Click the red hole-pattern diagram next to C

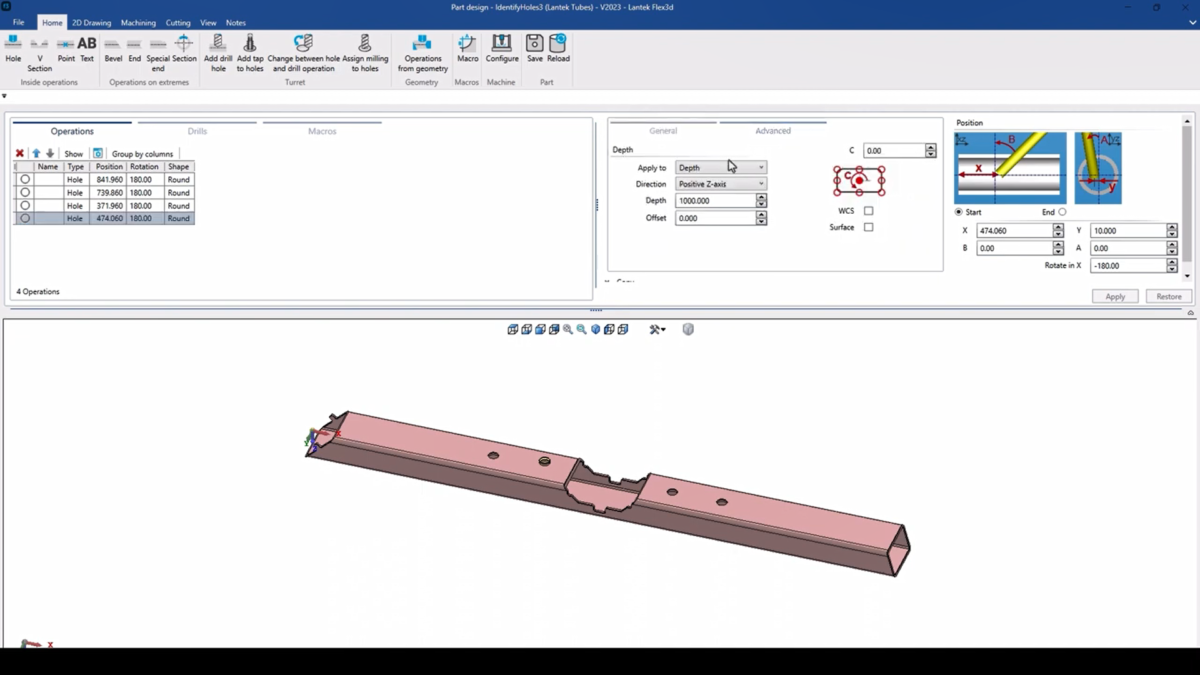859,181
